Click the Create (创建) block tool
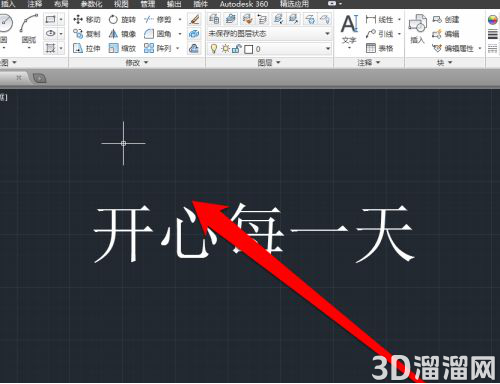The height and width of the screenshot is (384, 500). [446, 19]
